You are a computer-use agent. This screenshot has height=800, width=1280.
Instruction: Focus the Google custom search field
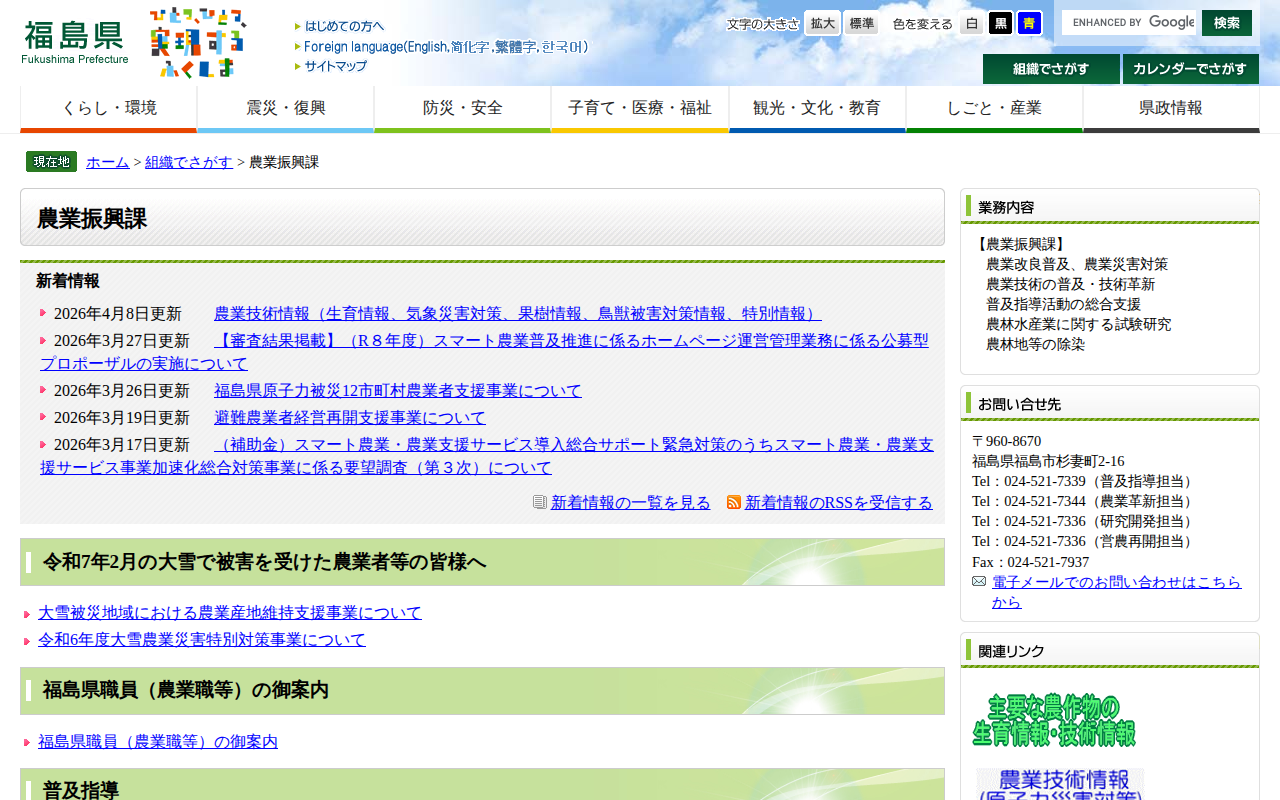coord(1128,22)
